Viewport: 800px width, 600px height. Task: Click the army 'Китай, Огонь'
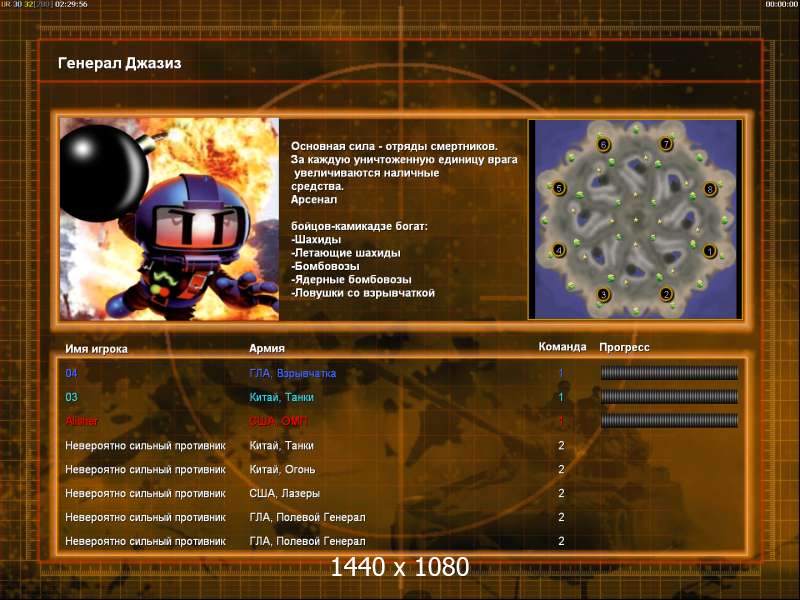click(x=282, y=469)
